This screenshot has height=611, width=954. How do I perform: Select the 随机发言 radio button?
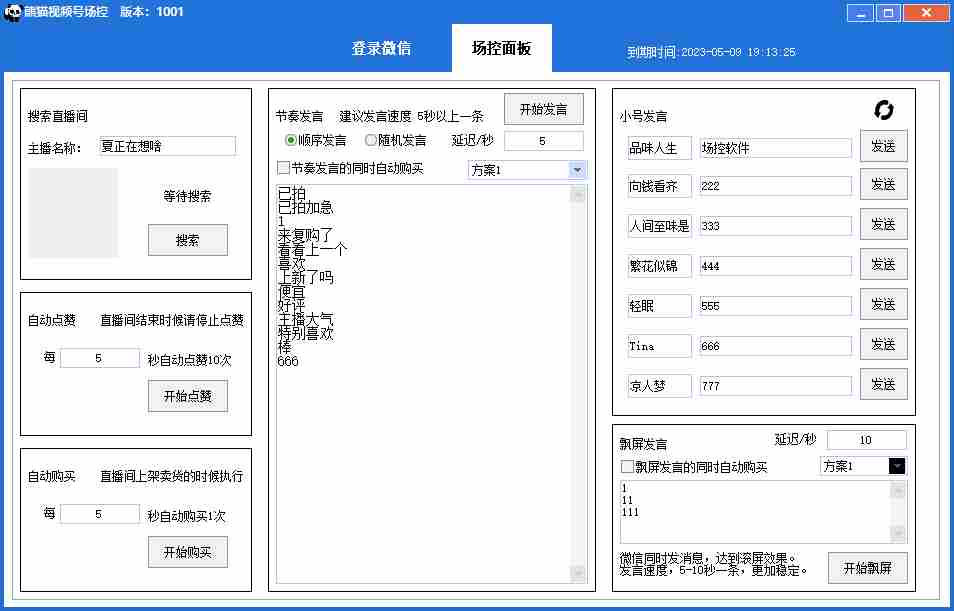[x=371, y=141]
